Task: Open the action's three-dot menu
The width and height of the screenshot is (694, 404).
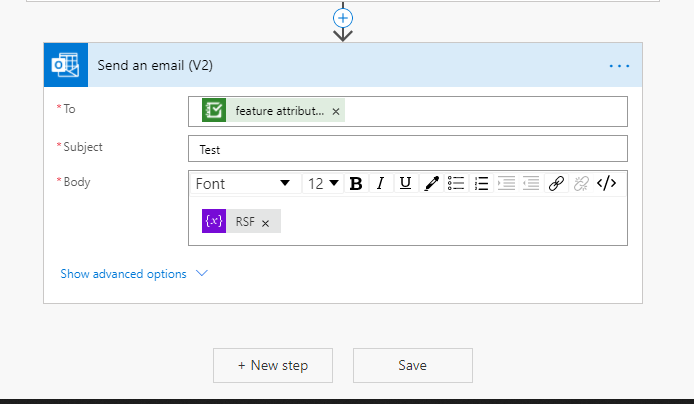Action: click(619, 66)
